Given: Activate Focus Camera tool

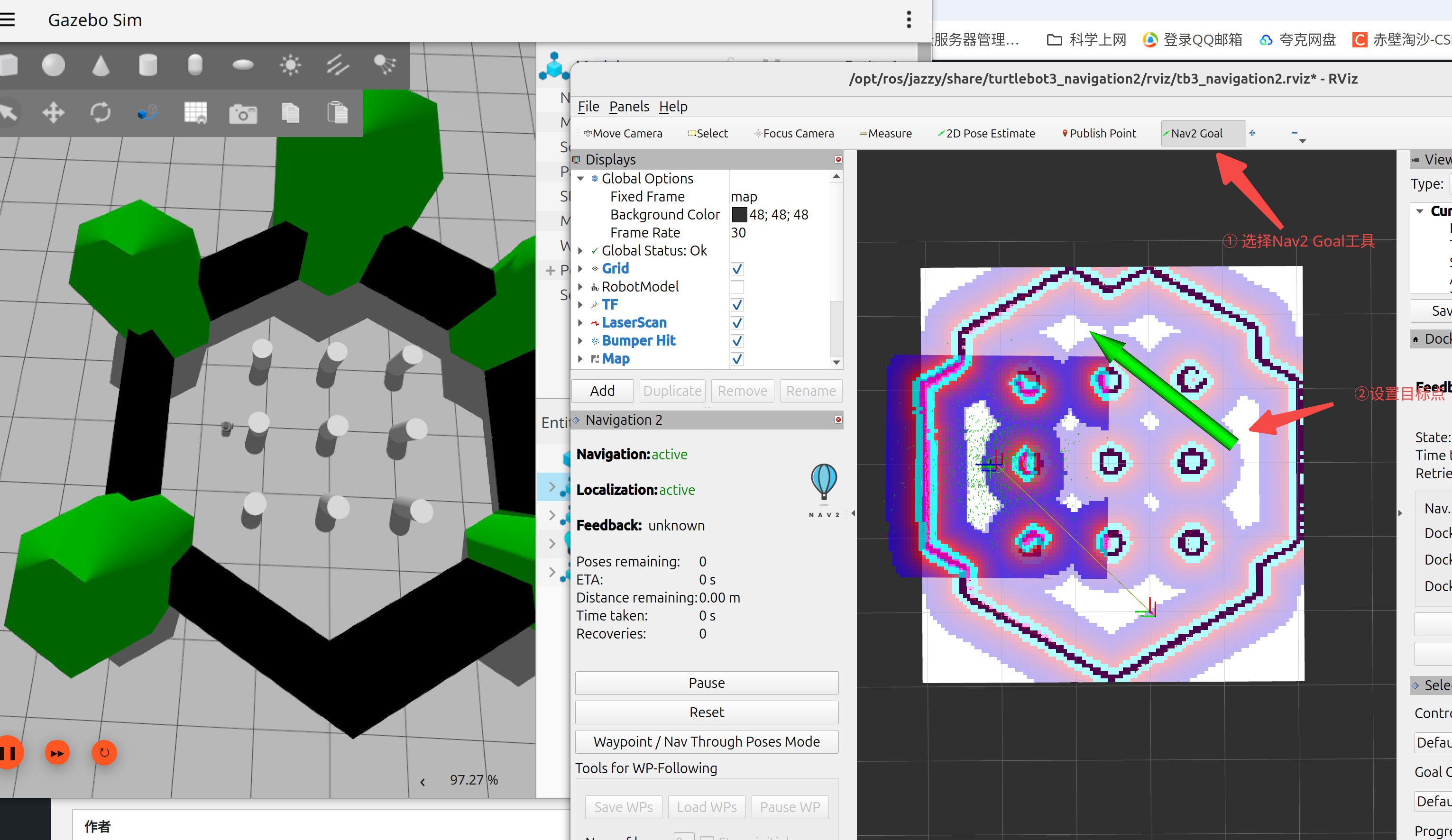Looking at the screenshot, I should pyautogui.click(x=794, y=133).
